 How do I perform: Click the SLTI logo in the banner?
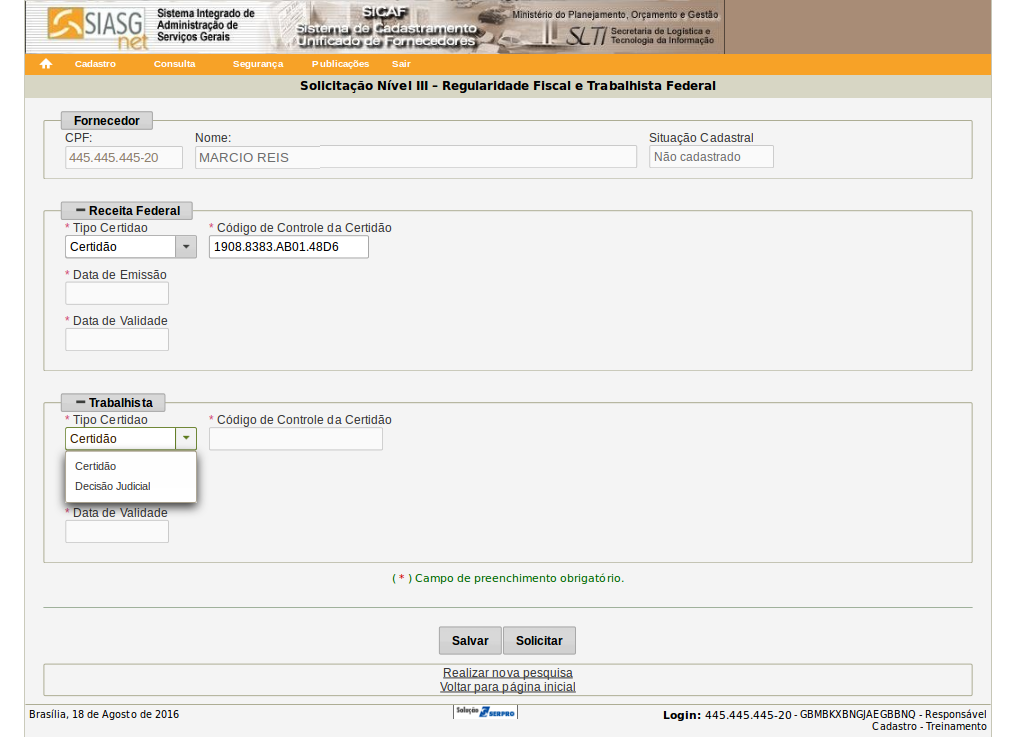pos(585,36)
